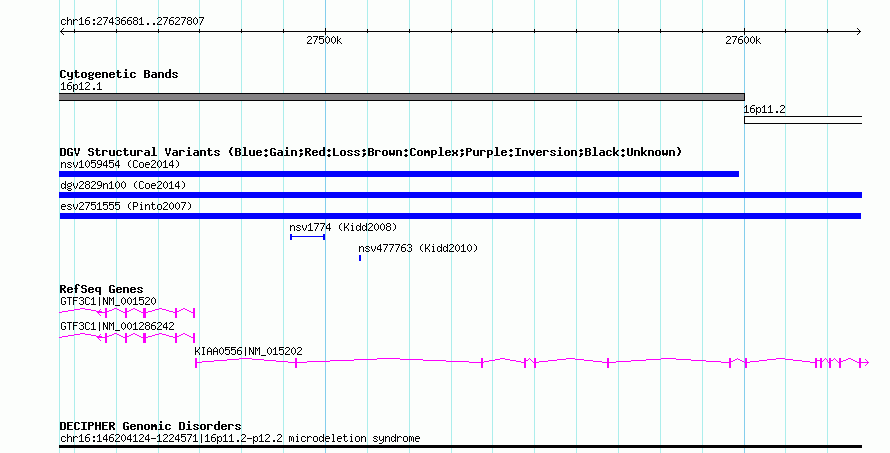Screen dimensions: 890x453
Task: Open variant label nsv477763 (Kidd2010)
Action: [418, 249]
